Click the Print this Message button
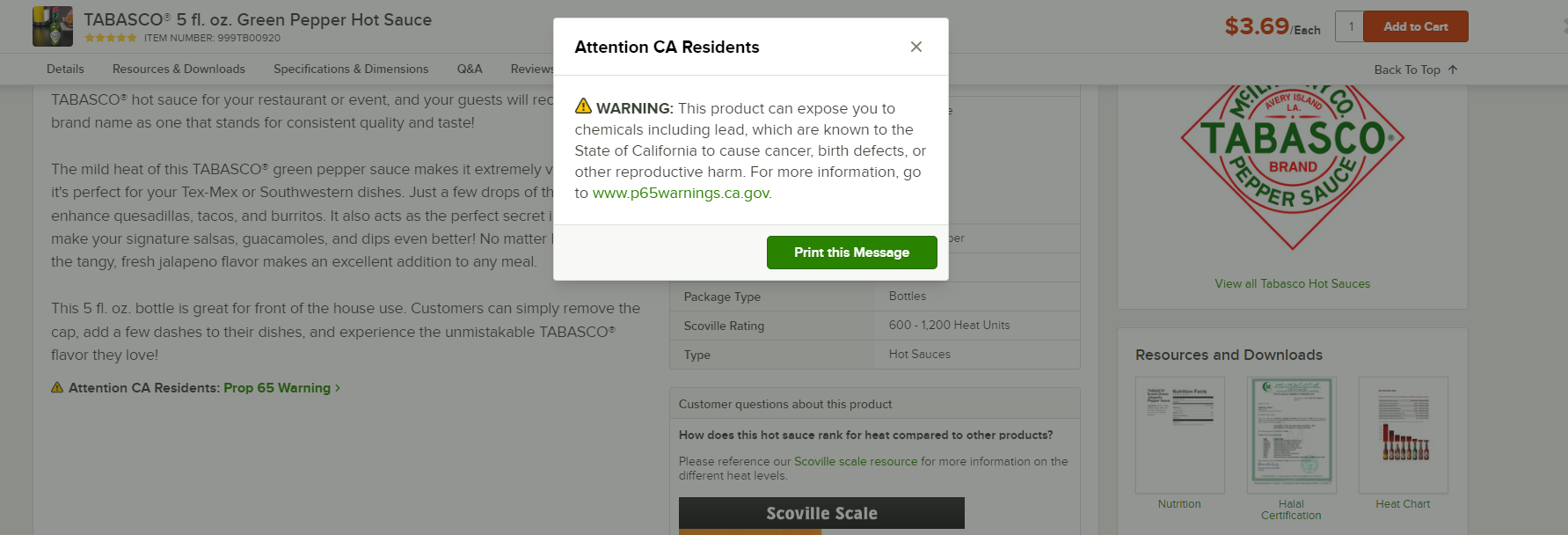The image size is (1568, 535). [851, 253]
